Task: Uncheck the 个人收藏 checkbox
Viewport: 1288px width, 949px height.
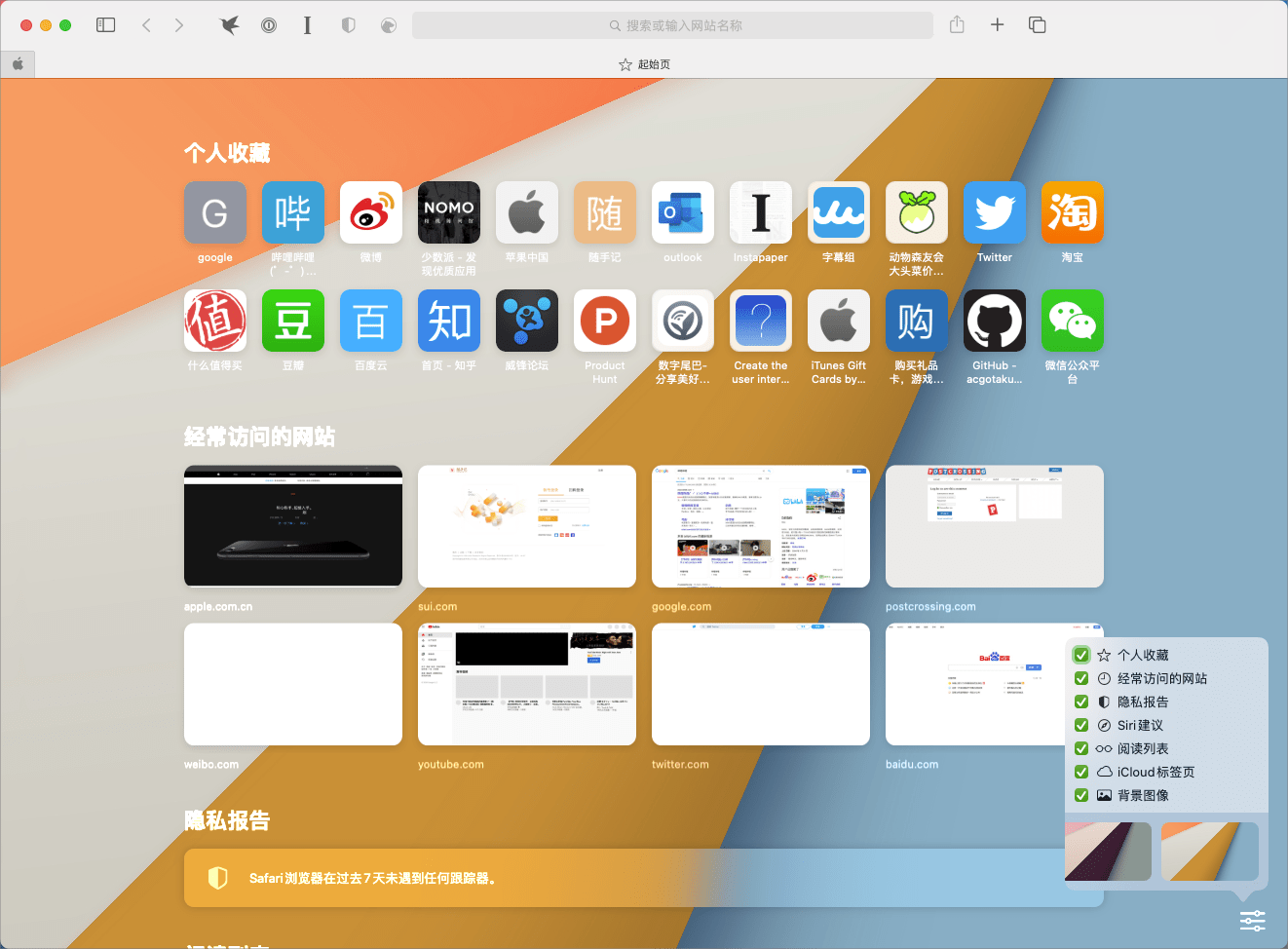Action: tap(1081, 655)
